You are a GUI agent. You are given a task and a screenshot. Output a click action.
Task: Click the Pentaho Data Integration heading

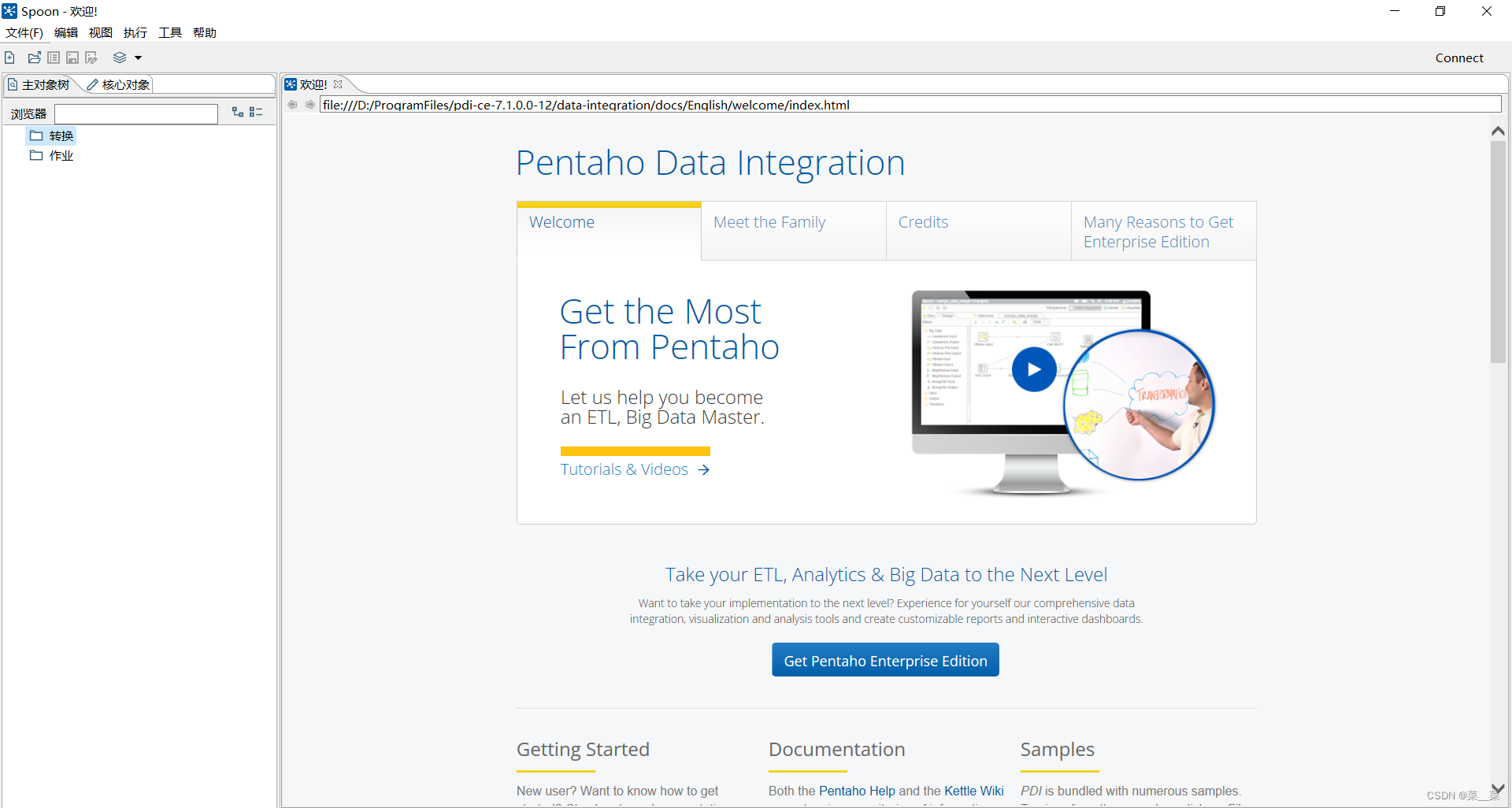710,163
